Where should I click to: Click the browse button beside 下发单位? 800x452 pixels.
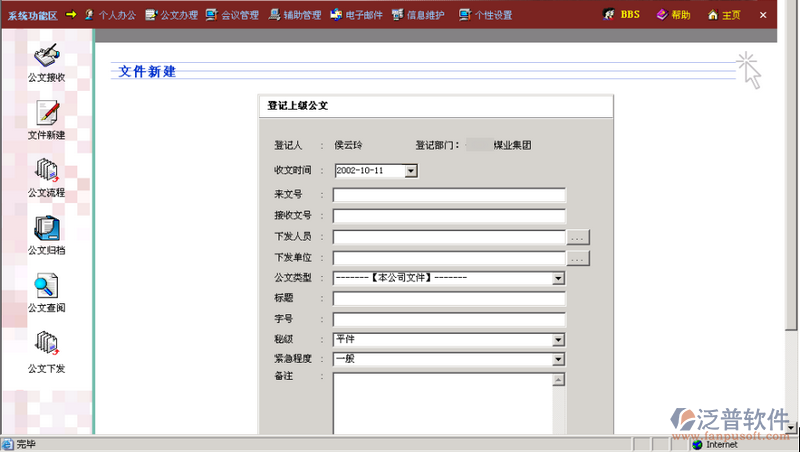(x=578, y=258)
